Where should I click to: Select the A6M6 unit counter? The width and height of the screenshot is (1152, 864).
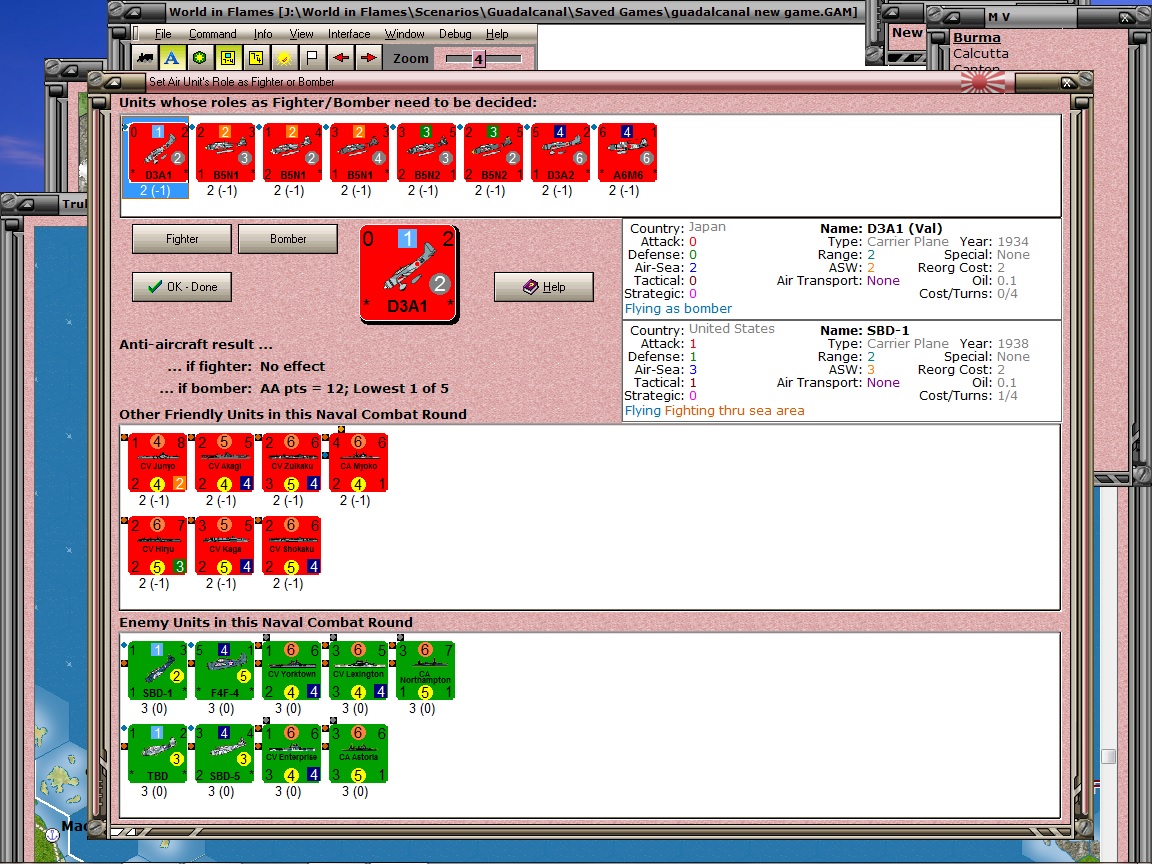click(x=627, y=153)
